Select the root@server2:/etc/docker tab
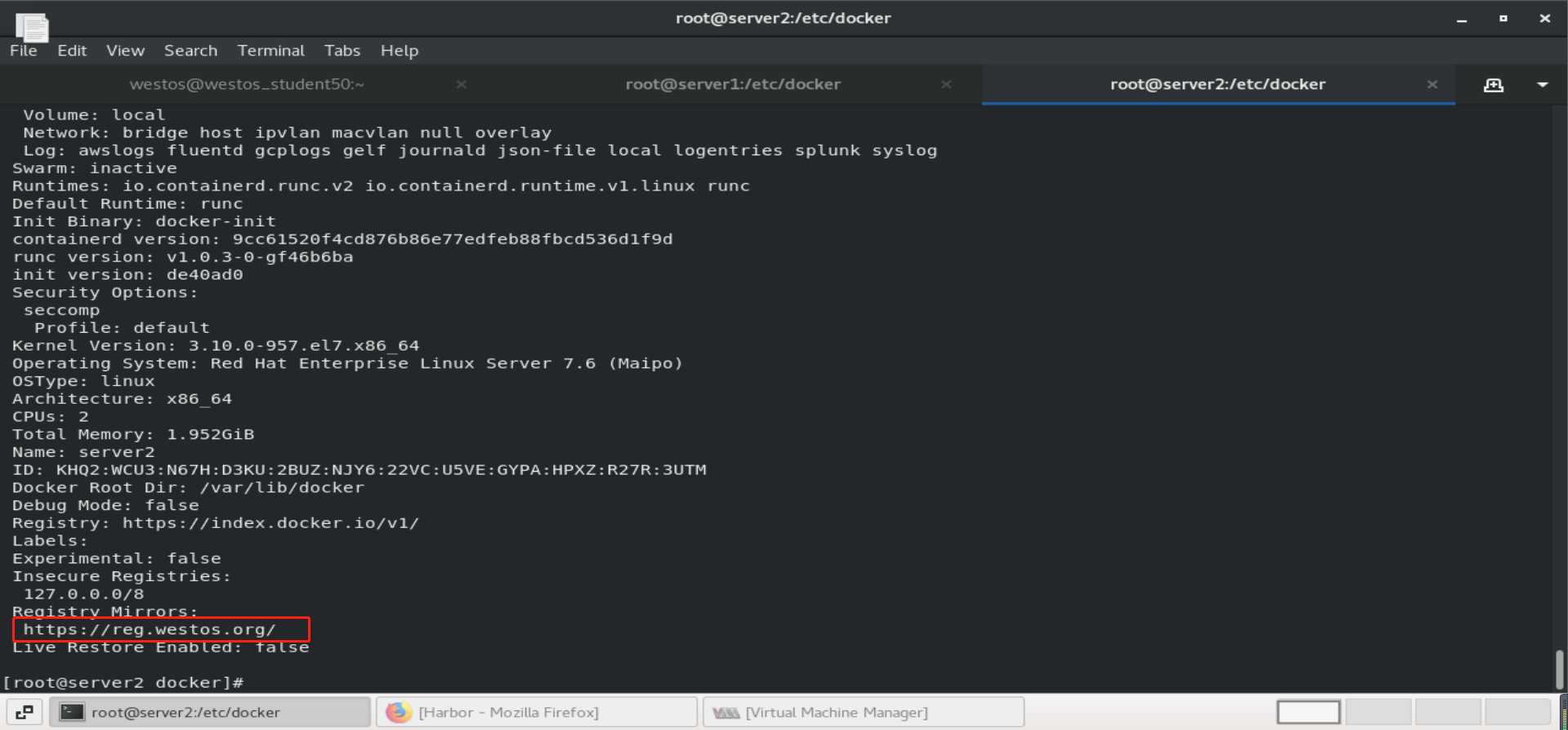 coord(1217,84)
